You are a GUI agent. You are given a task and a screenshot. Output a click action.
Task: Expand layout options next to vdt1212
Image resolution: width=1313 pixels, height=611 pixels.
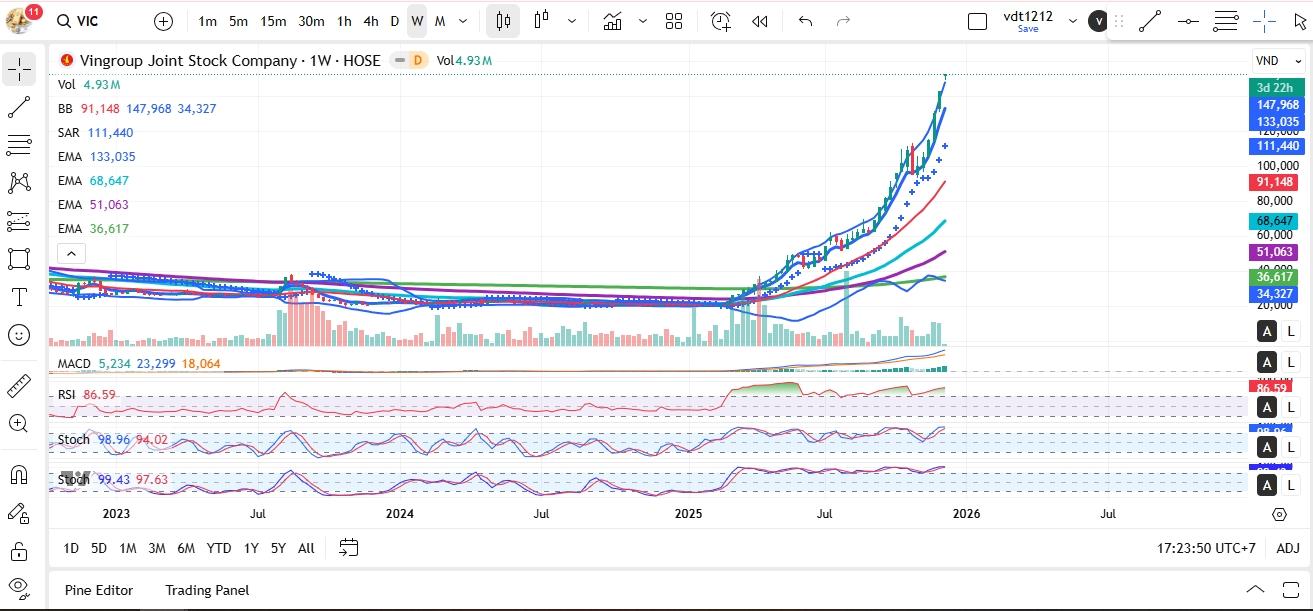coord(1073,21)
